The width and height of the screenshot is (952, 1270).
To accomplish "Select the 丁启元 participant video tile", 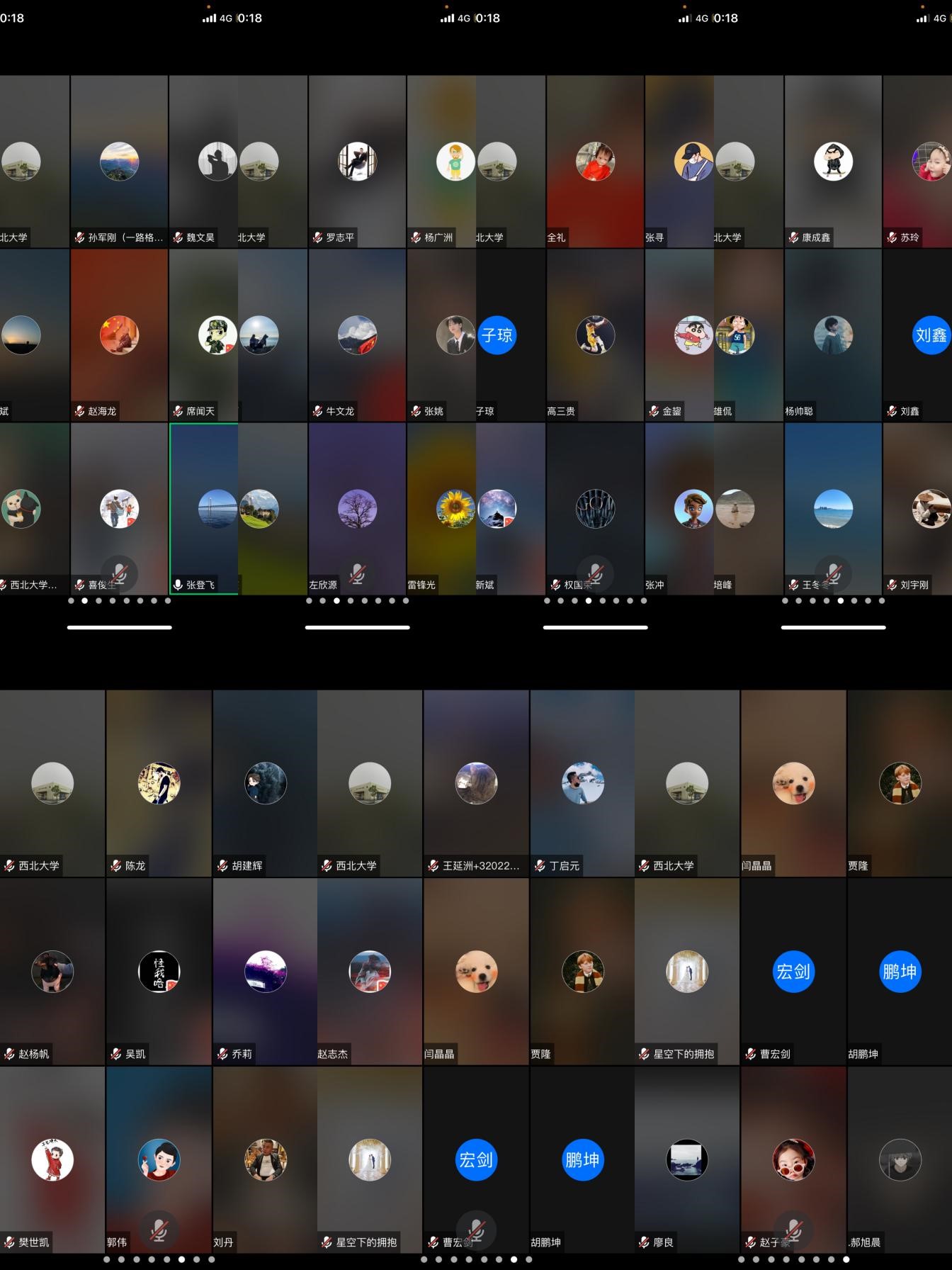I will 582,783.
